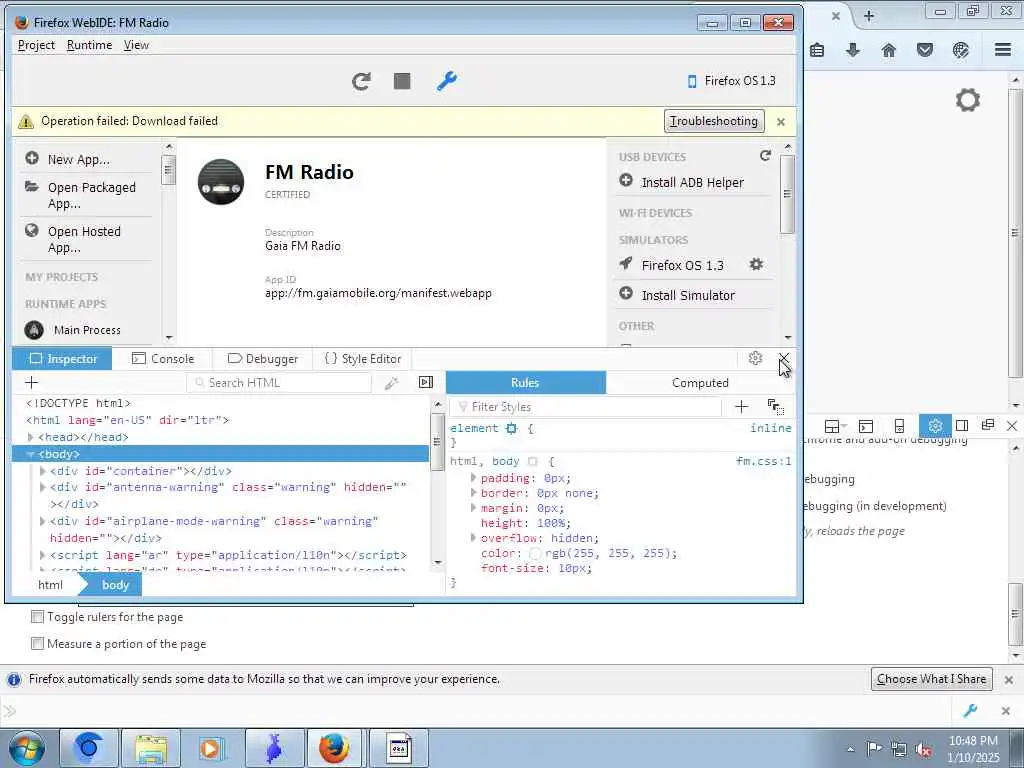The width and height of the screenshot is (1024, 768).
Task: Click Install Simulator
Action: tap(688, 295)
